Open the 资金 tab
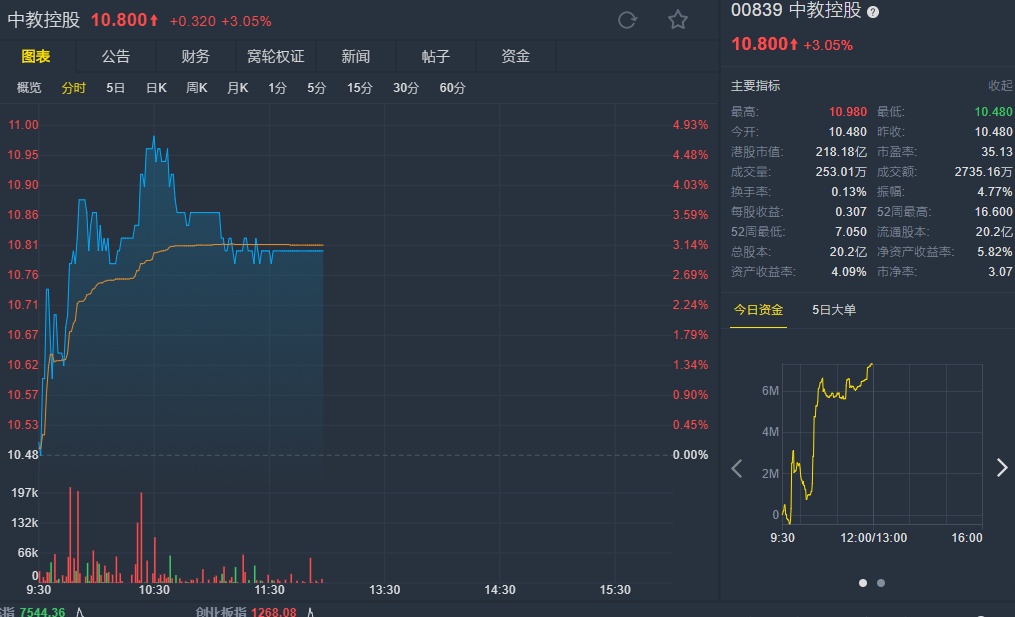The image size is (1015, 617). coord(516,56)
